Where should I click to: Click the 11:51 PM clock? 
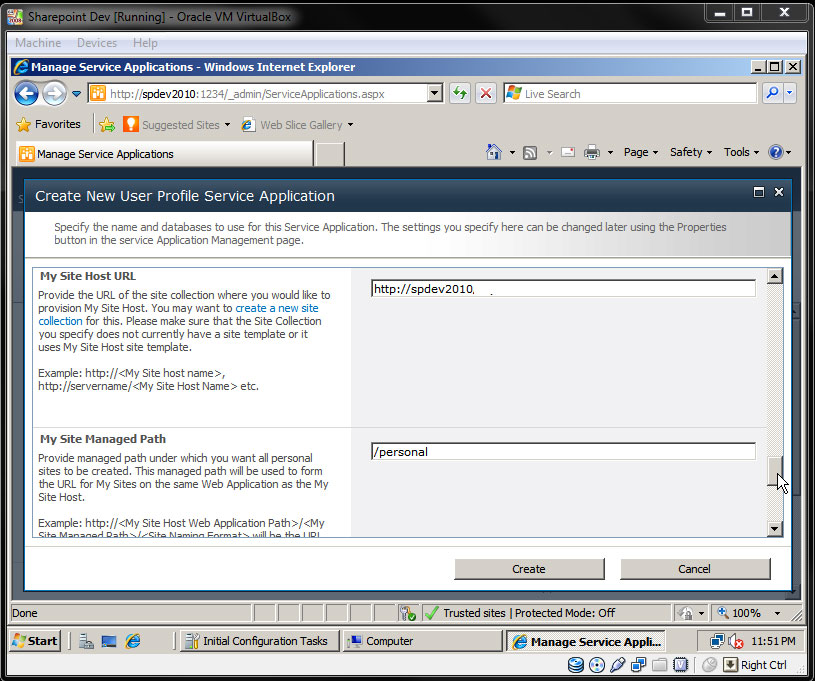[x=773, y=641]
